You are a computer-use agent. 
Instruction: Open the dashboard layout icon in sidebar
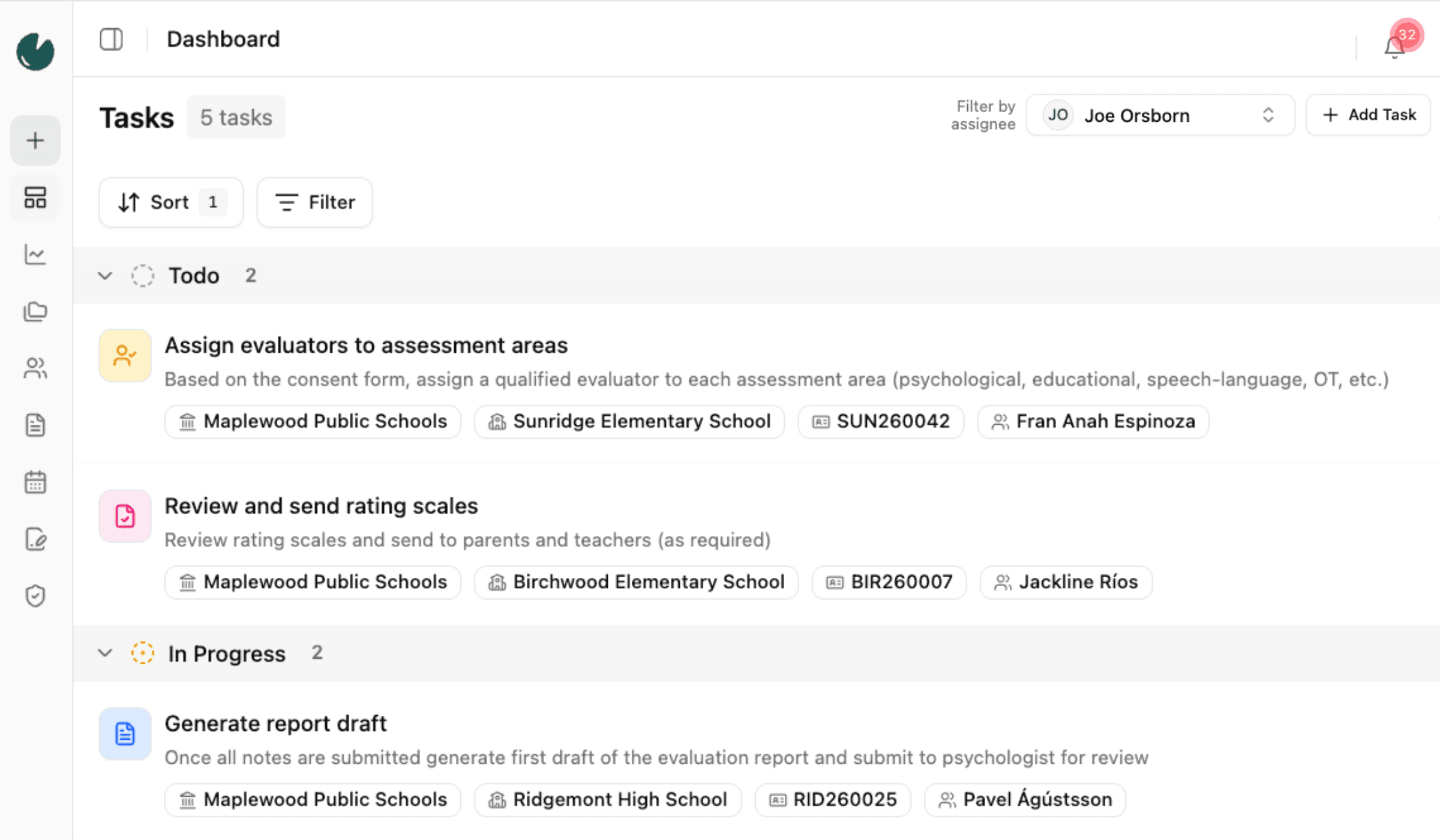coord(35,197)
